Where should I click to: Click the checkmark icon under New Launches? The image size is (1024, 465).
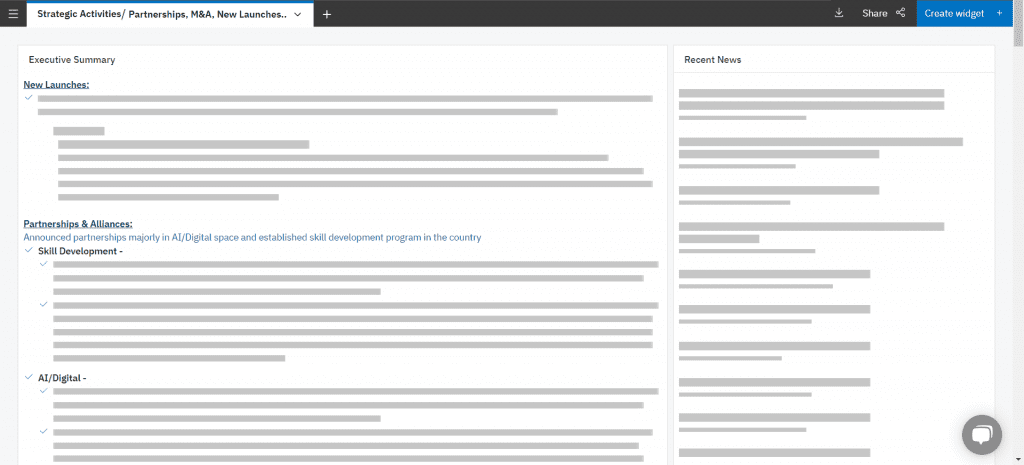[x=29, y=98]
